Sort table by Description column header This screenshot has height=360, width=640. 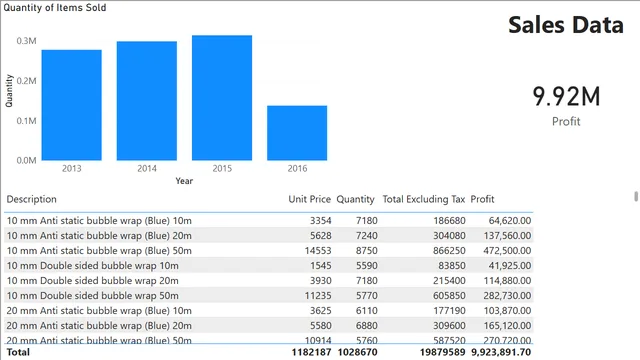click(31, 199)
